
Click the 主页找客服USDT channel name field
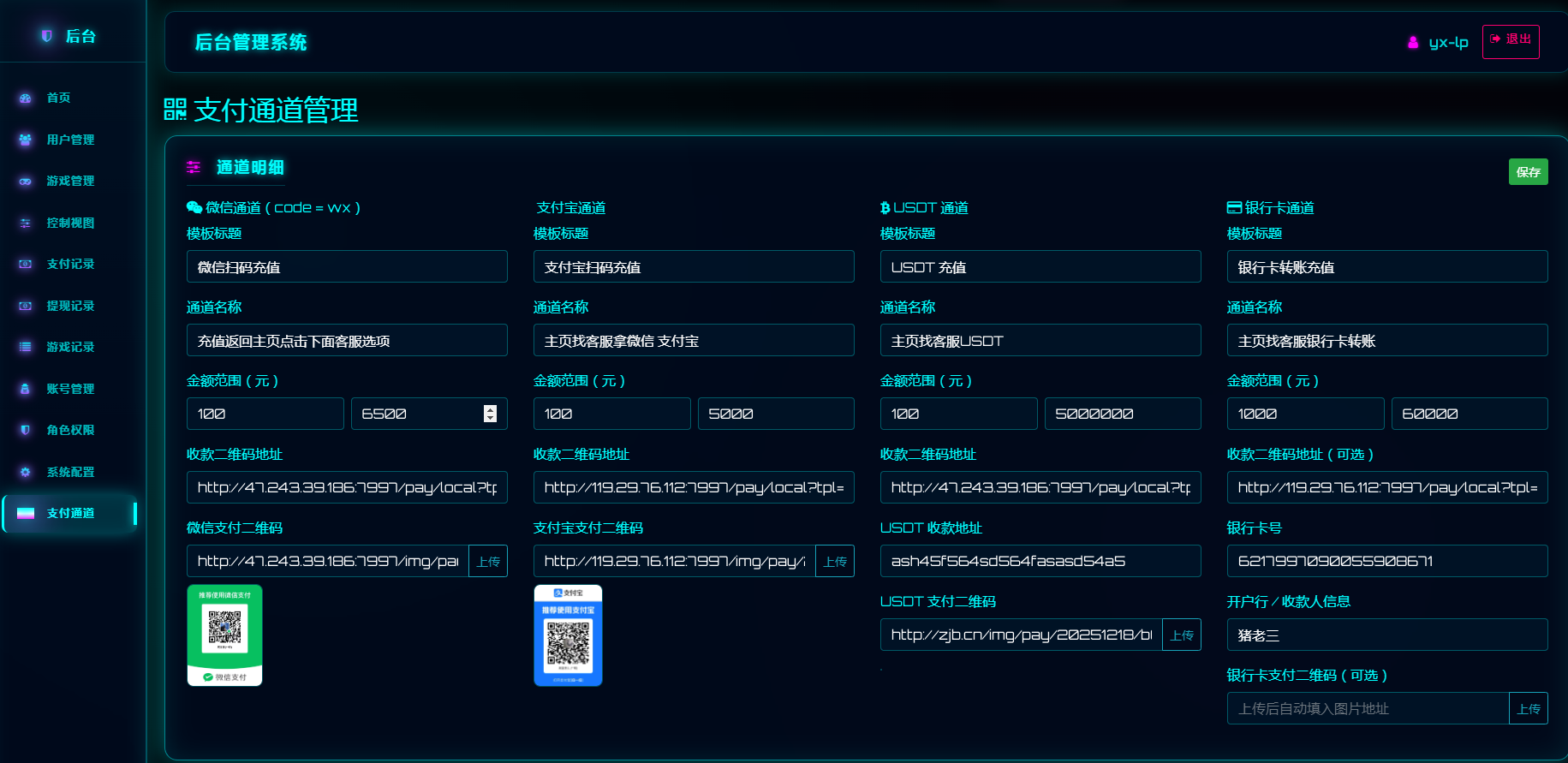click(x=1040, y=340)
